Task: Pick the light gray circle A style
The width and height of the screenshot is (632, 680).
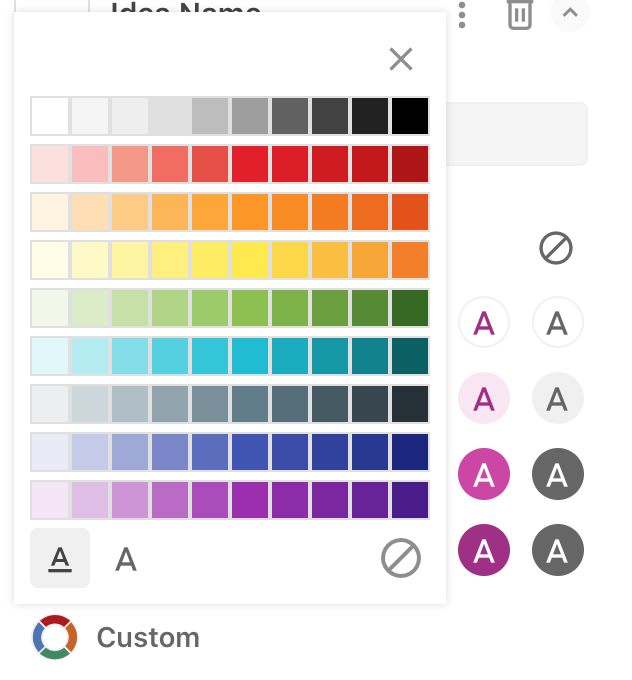Action: tap(557, 399)
